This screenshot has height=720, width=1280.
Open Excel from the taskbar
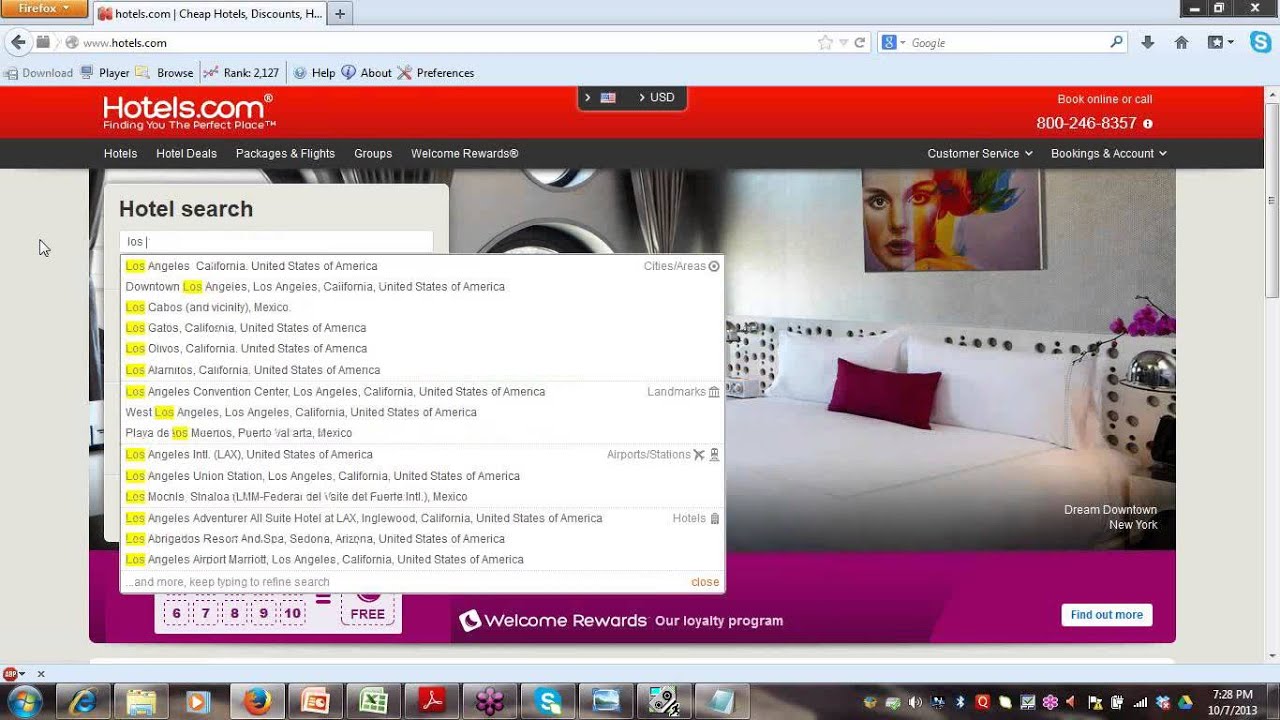tap(373, 701)
